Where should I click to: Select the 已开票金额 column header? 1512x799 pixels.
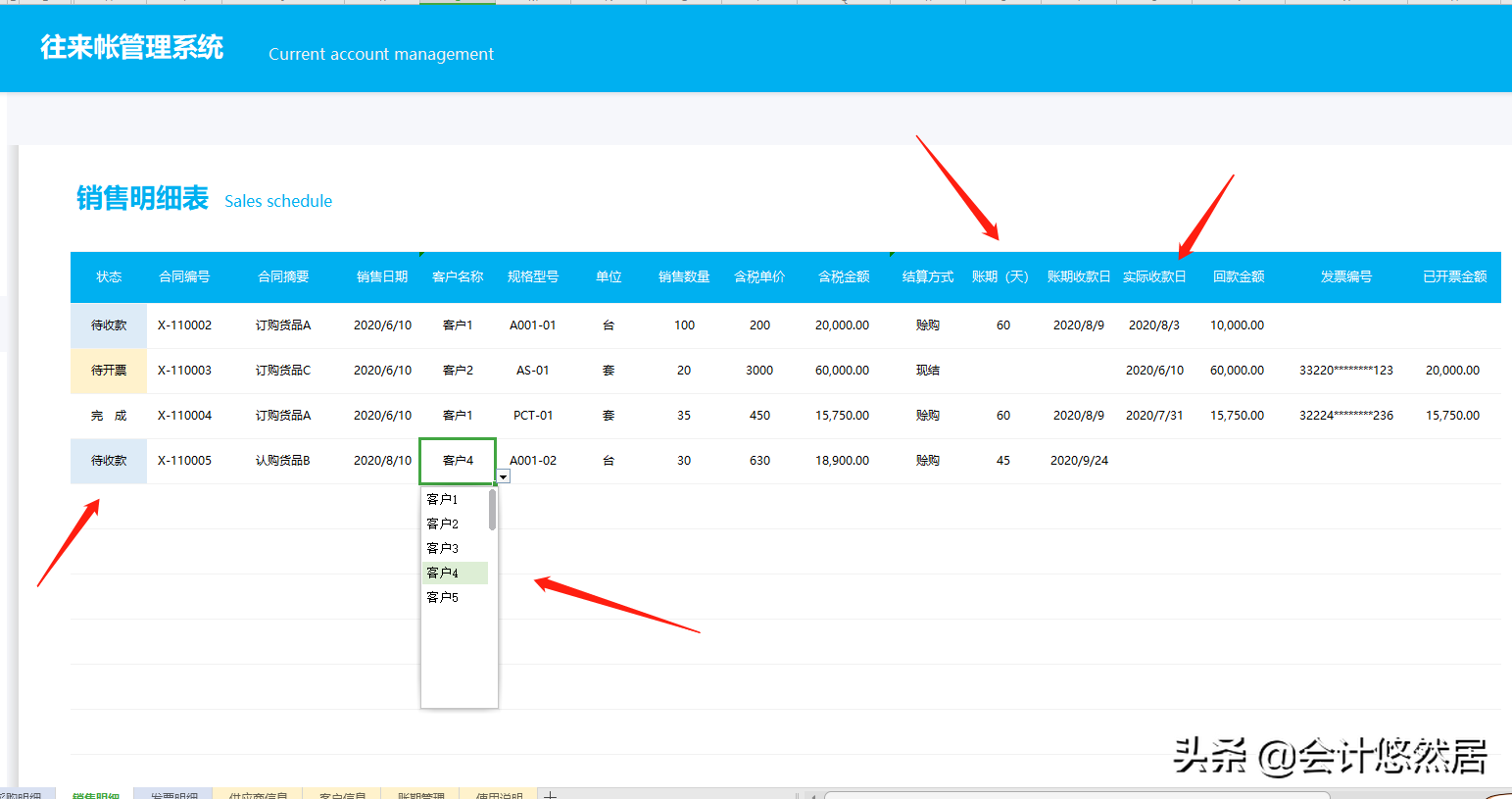pos(1455,277)
